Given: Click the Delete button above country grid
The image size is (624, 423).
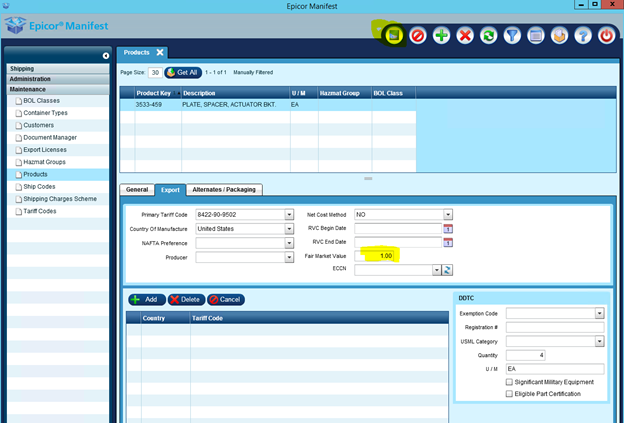Looking at the screenshot, I should click(186, 300).
